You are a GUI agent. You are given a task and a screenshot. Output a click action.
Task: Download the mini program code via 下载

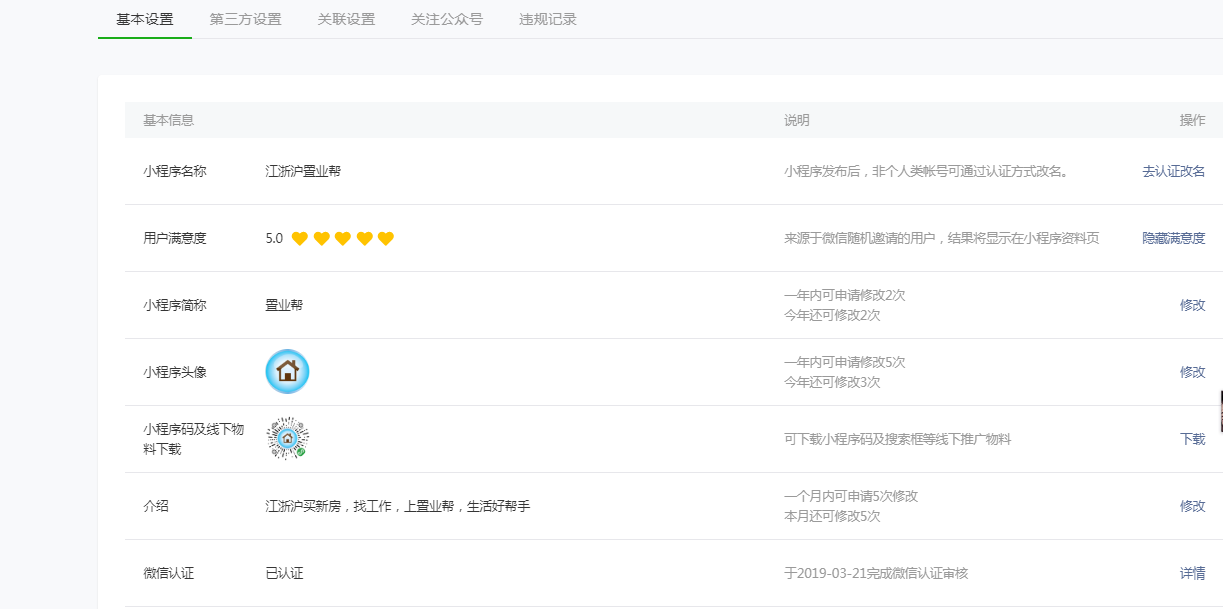click(x=1192, y=439)
